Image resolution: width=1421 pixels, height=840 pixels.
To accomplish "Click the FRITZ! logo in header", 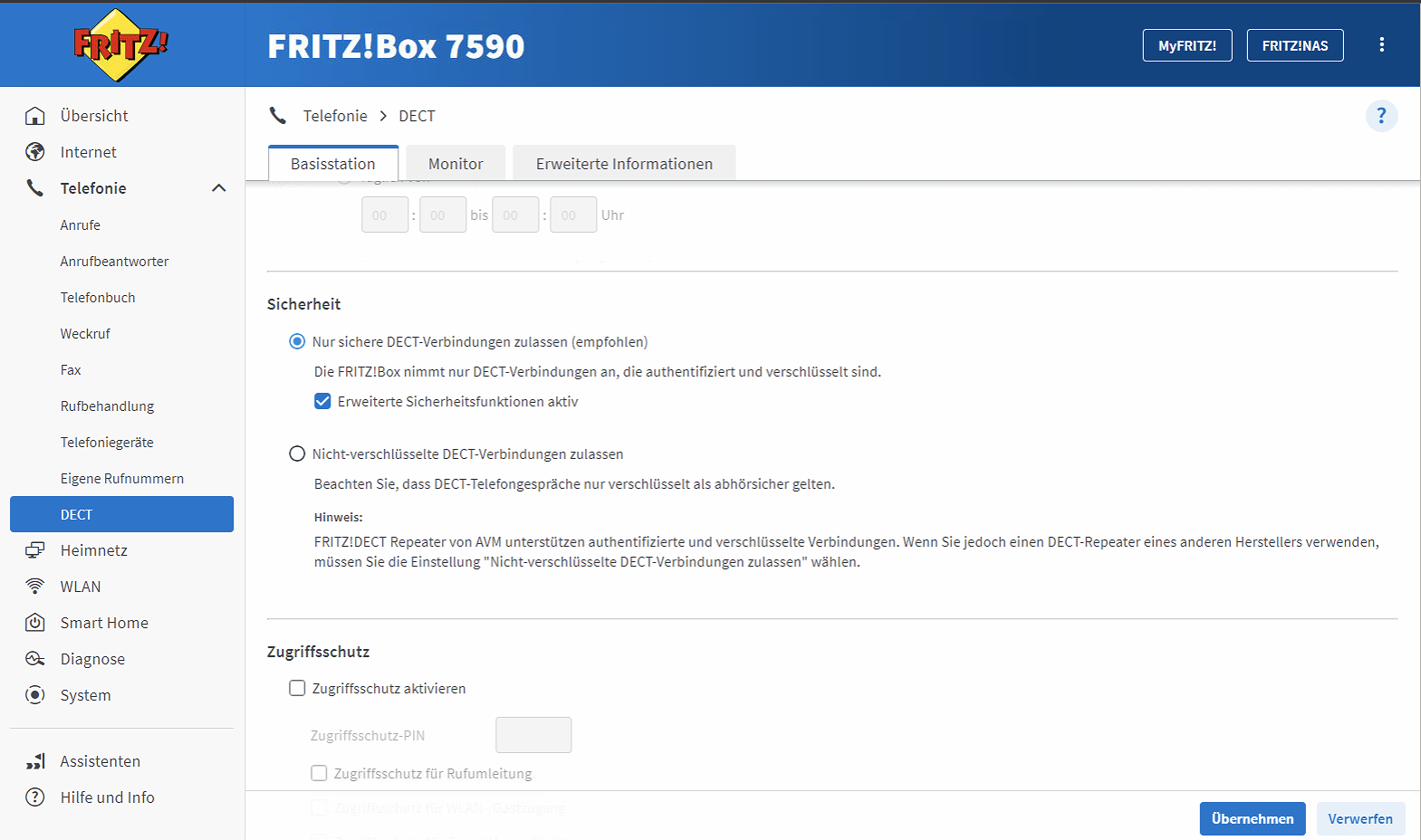I will pos(120,44).
